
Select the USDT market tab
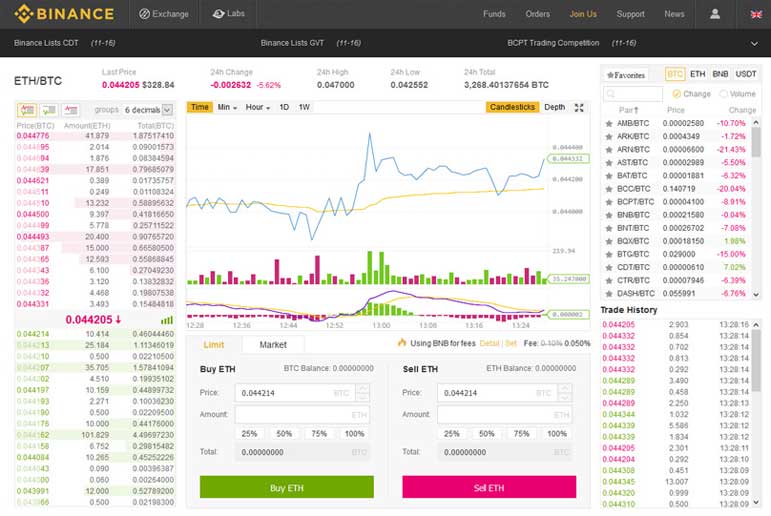click(745, 74)
